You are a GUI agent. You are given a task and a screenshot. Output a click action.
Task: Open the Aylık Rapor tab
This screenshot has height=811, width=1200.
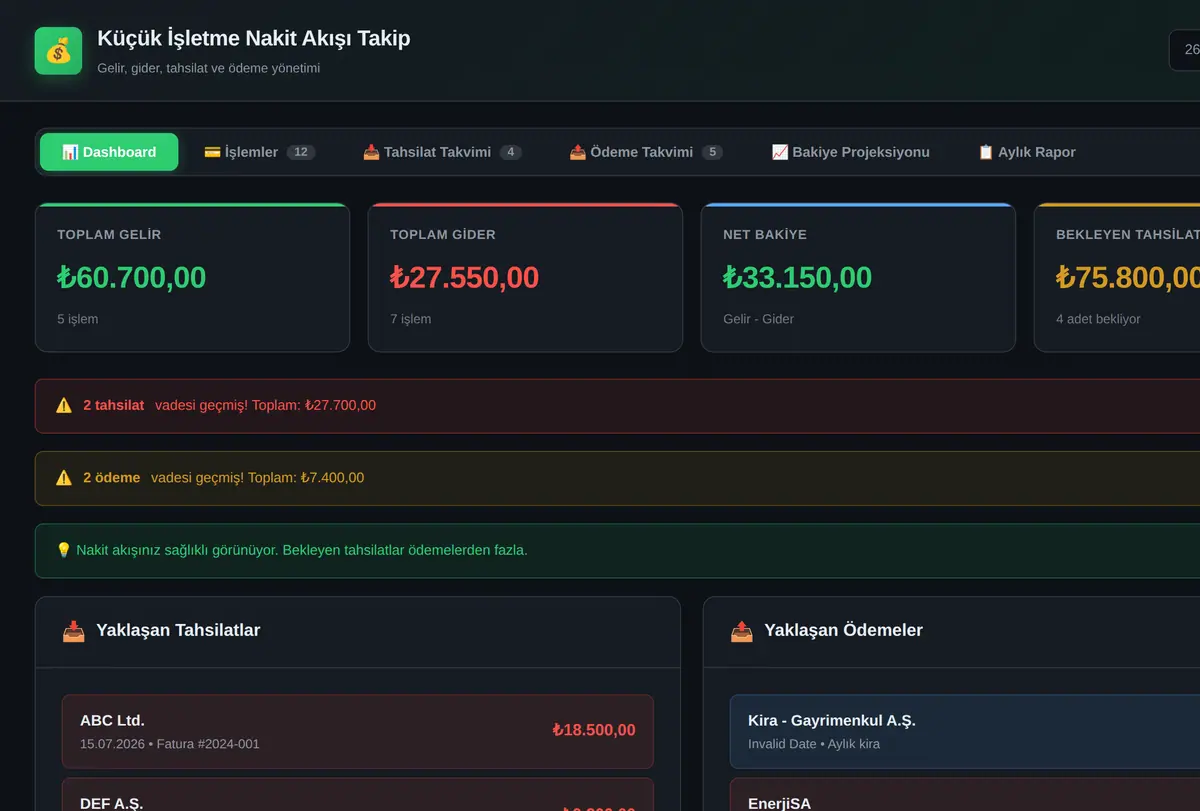click(x=1027, y=152)
